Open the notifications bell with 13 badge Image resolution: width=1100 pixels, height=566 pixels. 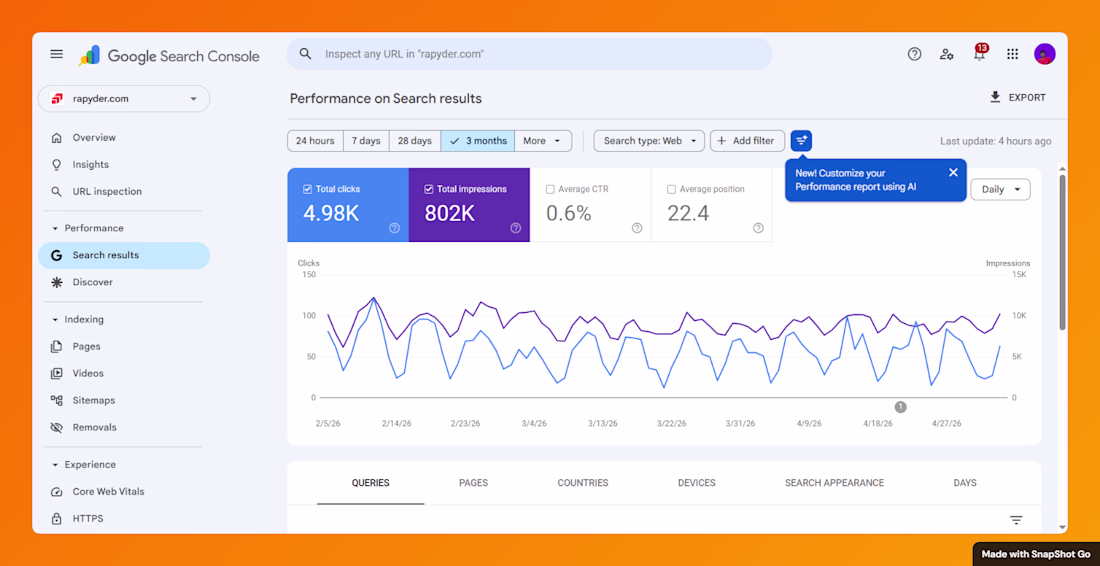[x=980, y=53]
